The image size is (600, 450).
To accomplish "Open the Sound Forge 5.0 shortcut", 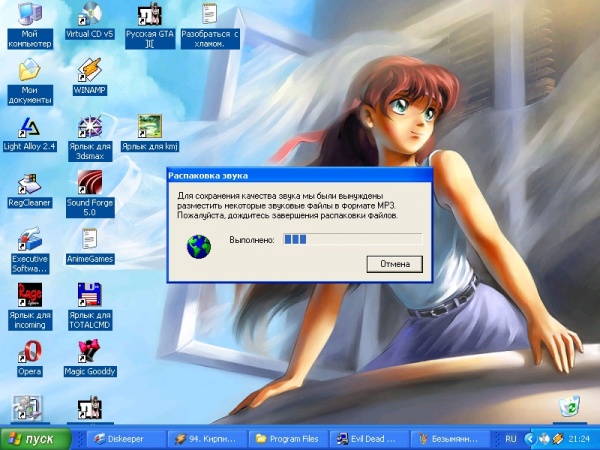I will [x=90, y=194].
